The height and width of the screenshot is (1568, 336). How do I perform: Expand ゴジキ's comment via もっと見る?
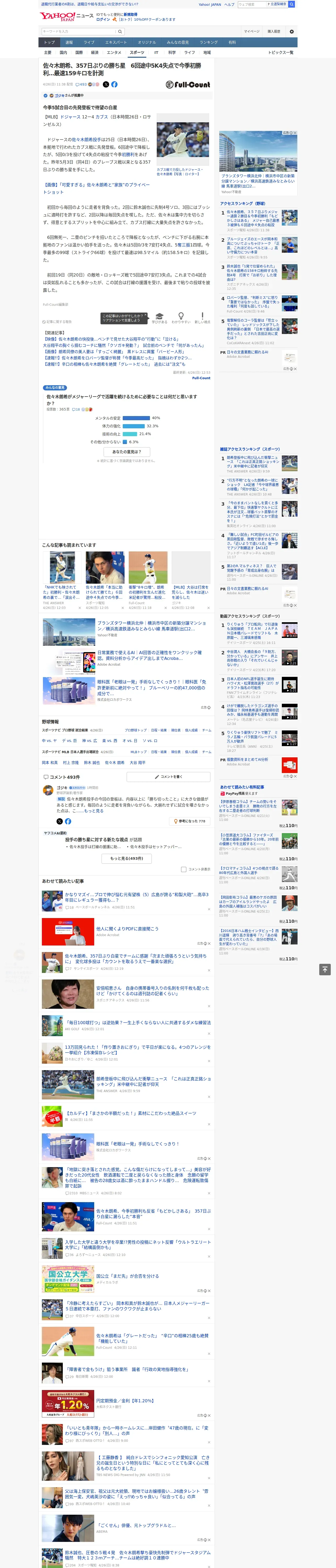point(94,811)
